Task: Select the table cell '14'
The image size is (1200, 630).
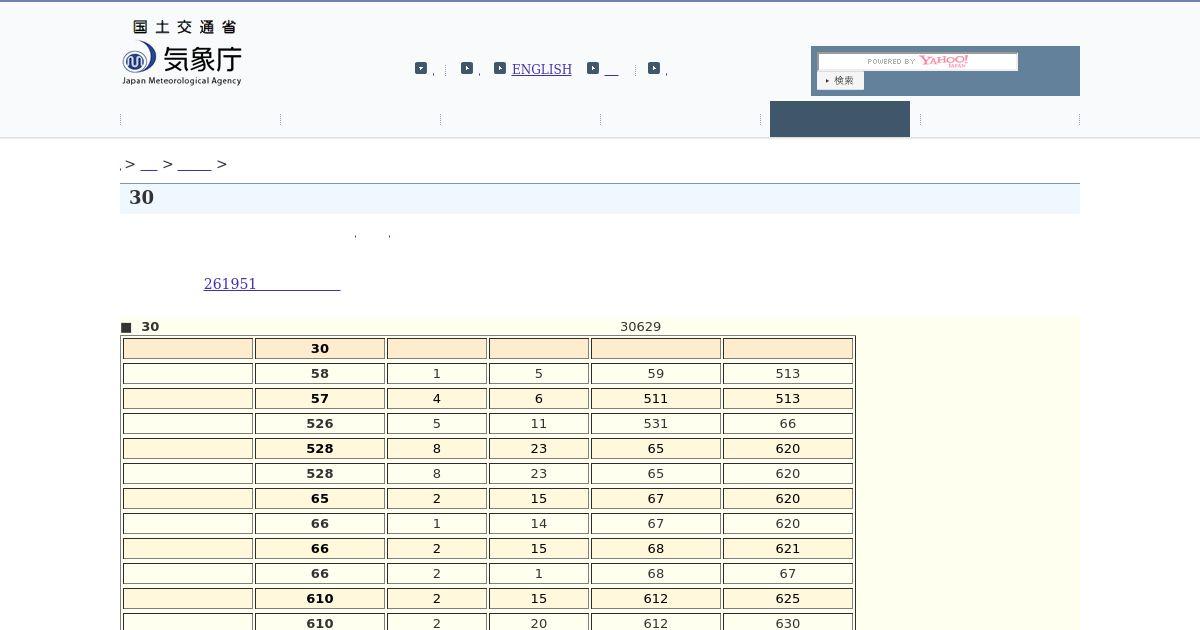Action: [x=539, y=523]
